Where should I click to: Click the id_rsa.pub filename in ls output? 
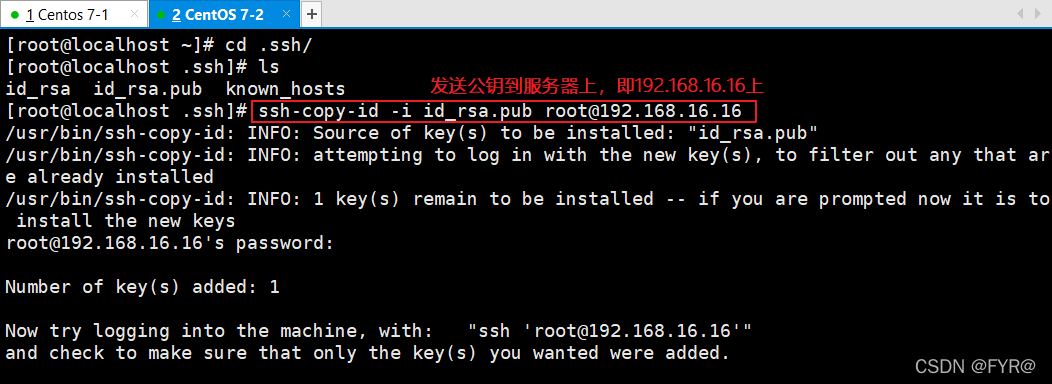[148, 89]
